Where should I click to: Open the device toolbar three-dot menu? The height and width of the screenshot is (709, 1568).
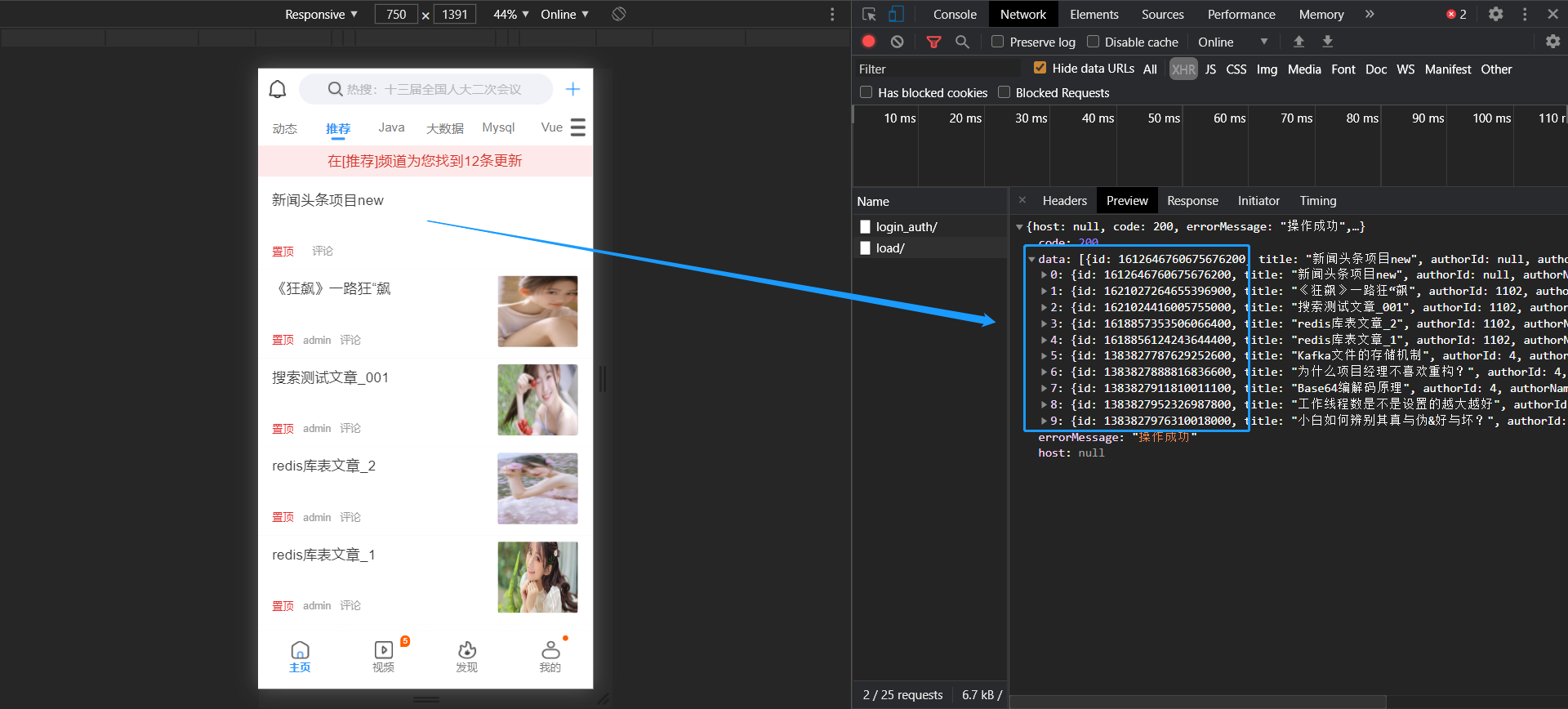pyautogui.click(x=832, y=14)
